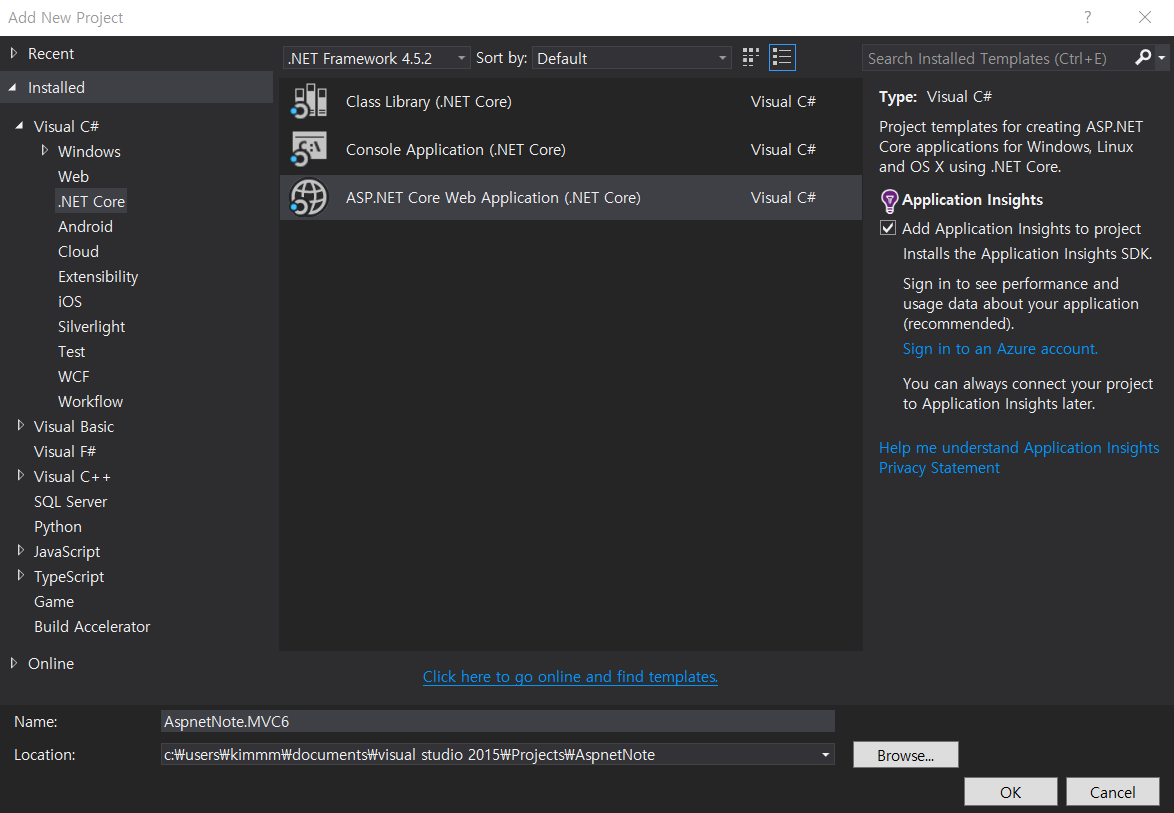Click the Location path text field

(489, 755)
